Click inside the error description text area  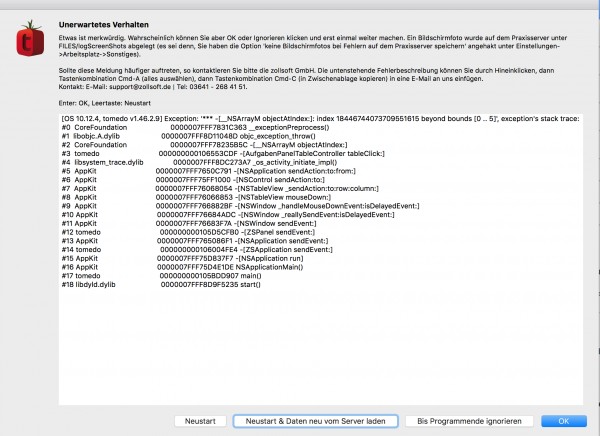coord(321,259)
